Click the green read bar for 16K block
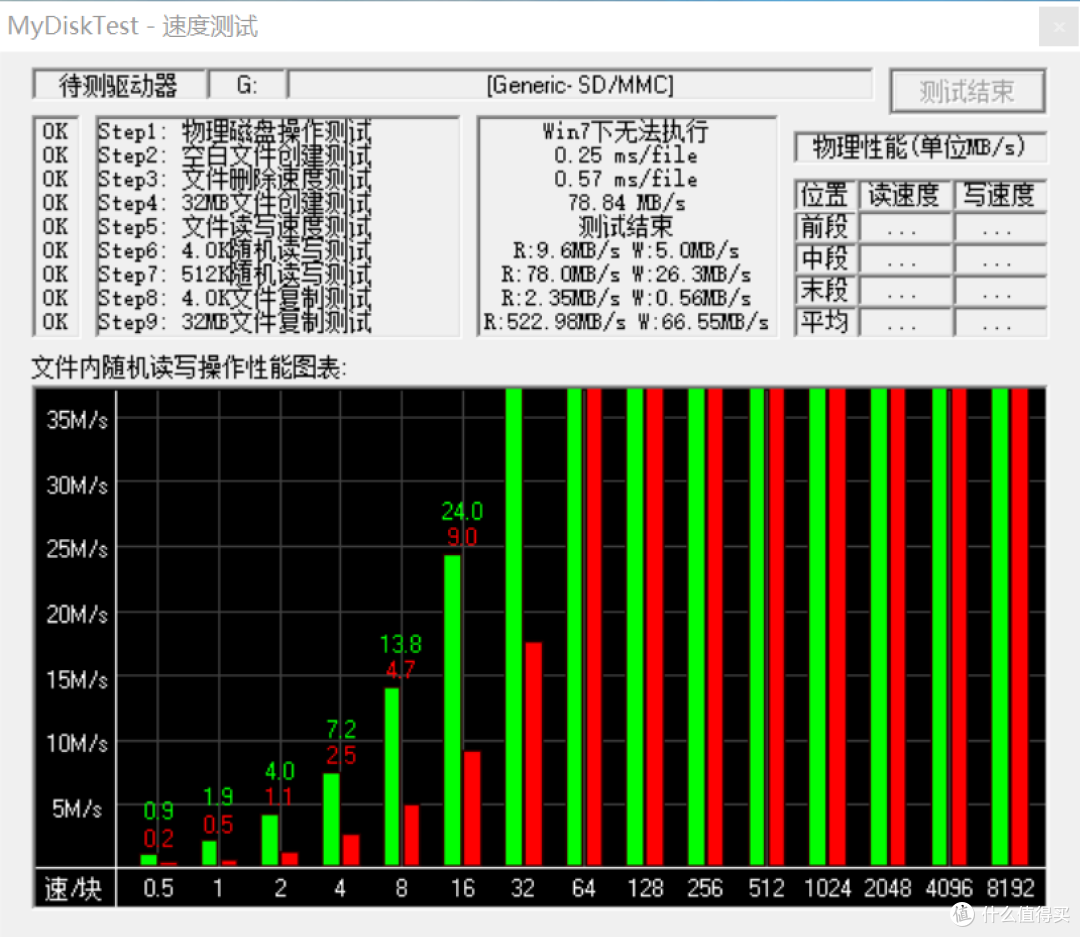The image size is (1080, 937). point(453,710)
